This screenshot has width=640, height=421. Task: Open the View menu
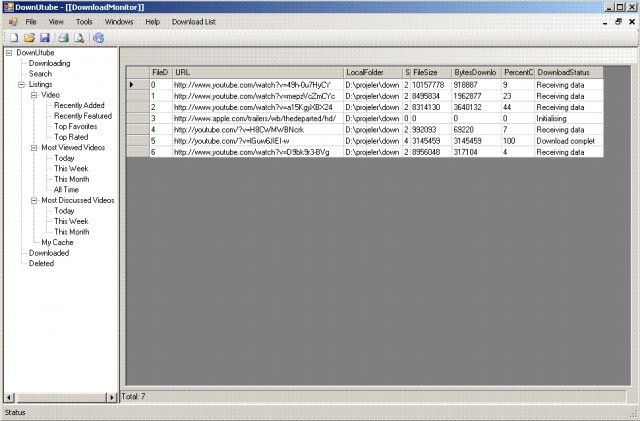coord(56,22)
